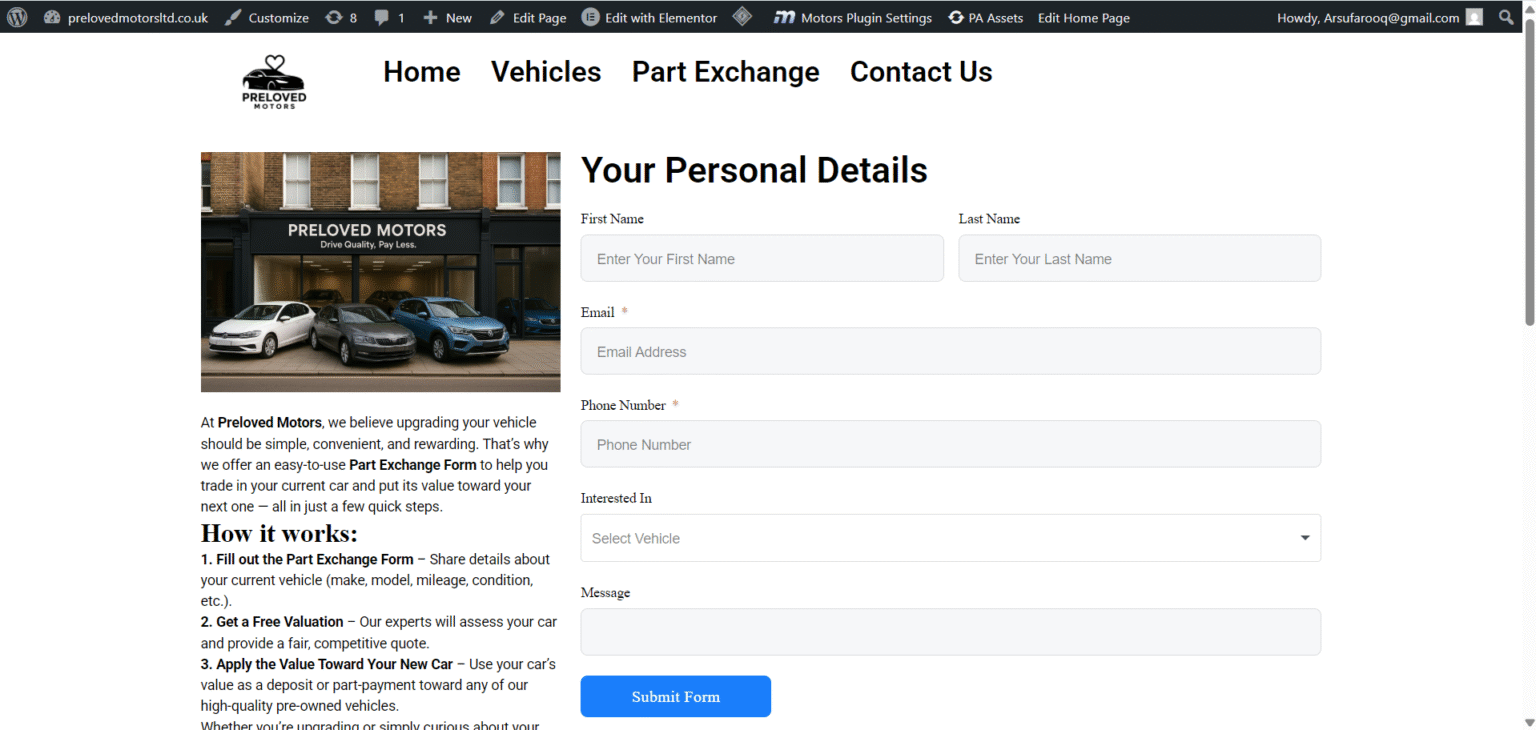Open the Interested In vehicle dropdown
1536x730 pixels.
click(x=950, y=537)
